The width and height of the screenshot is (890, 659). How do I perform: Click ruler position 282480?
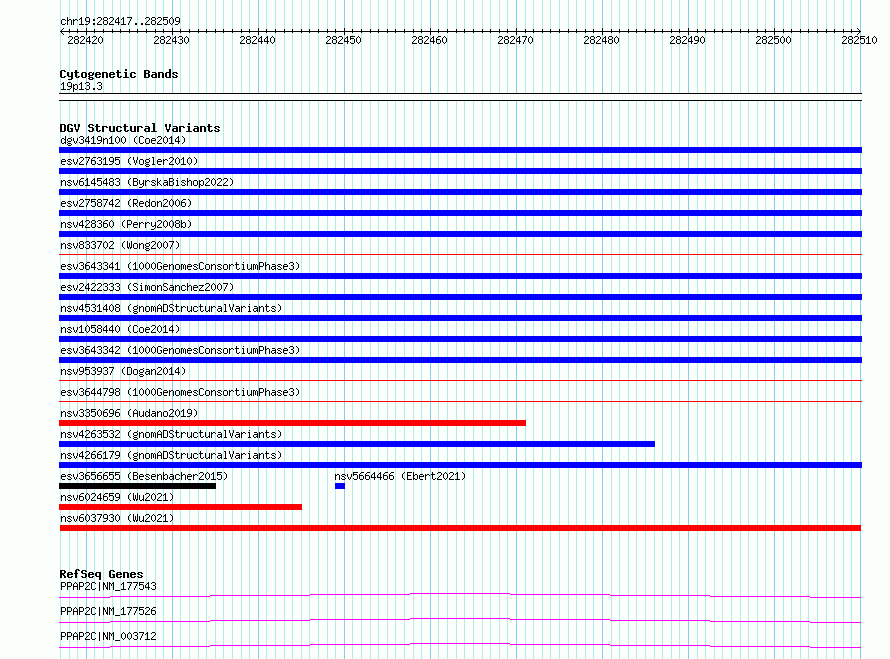click(x=602, y=40)
